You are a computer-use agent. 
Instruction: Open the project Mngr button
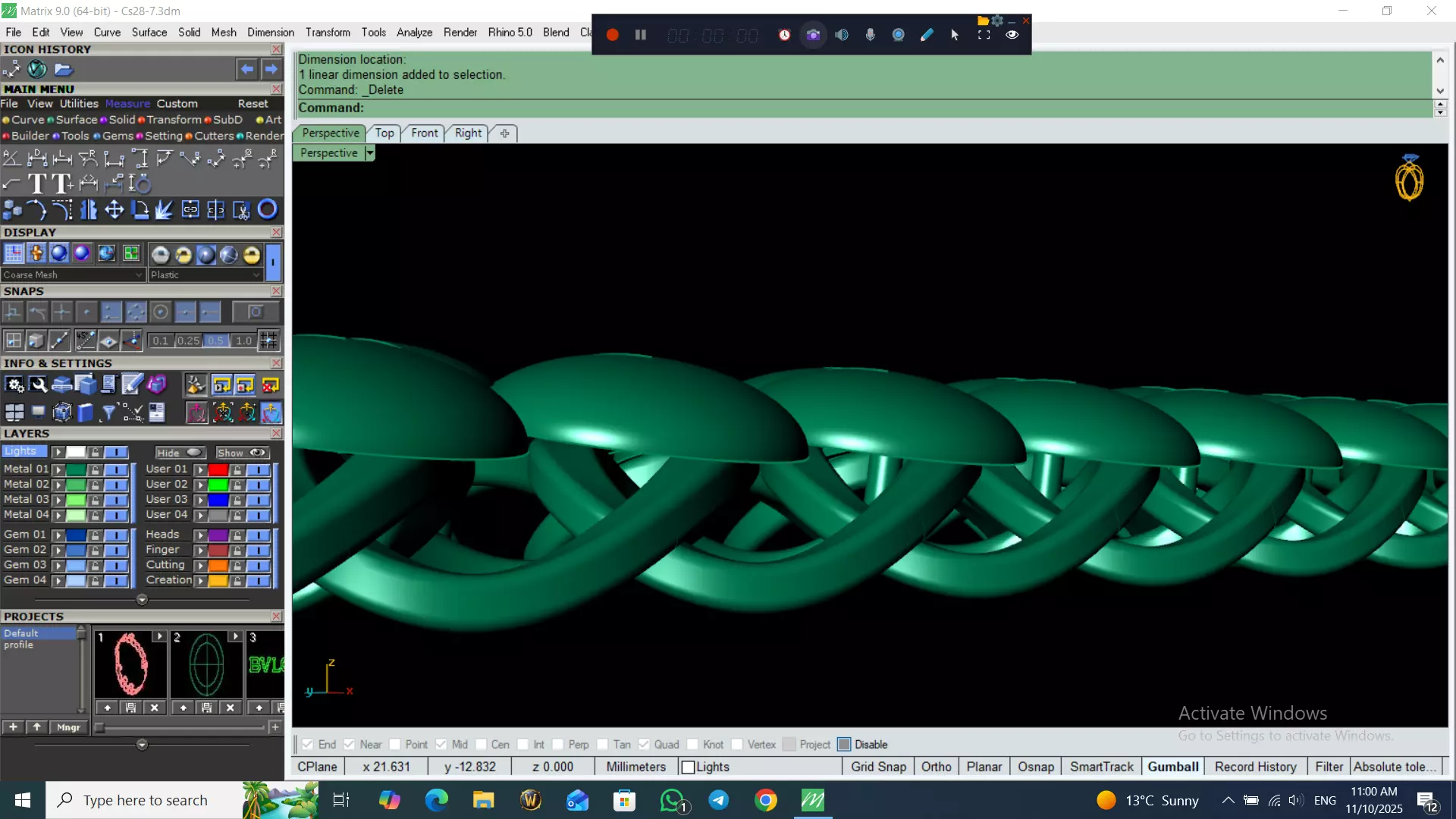(x=68, y=727)
